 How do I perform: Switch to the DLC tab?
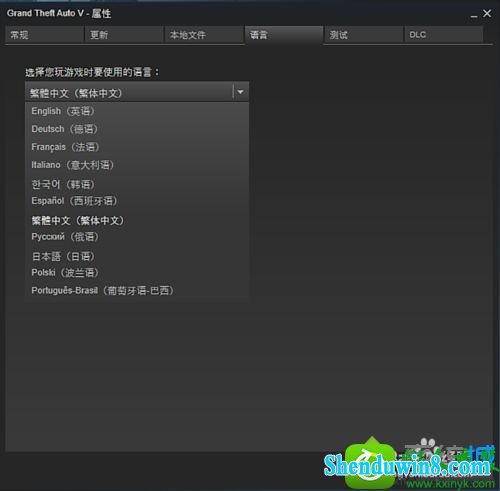tap(444, 35)
